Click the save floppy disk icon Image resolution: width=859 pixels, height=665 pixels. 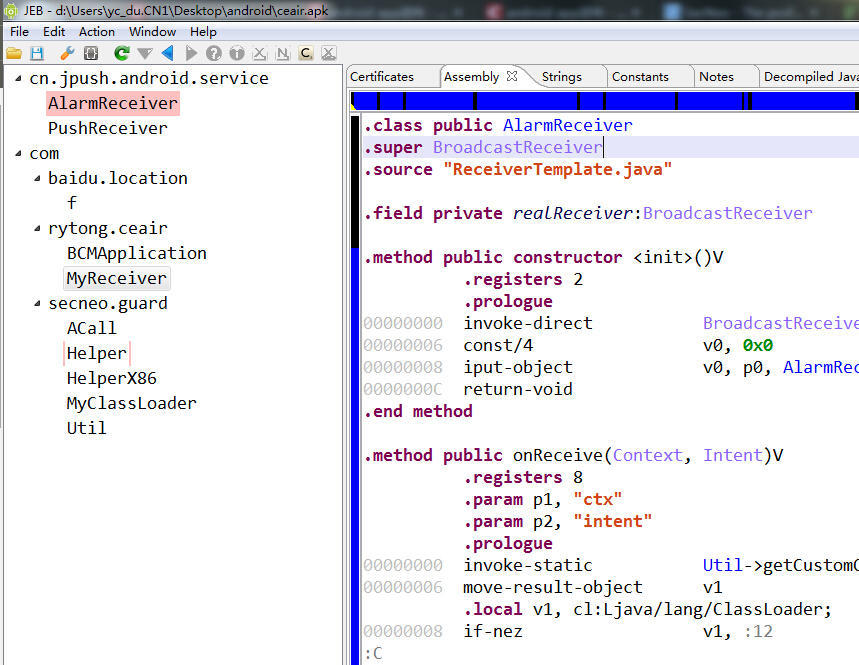(37, 53)
